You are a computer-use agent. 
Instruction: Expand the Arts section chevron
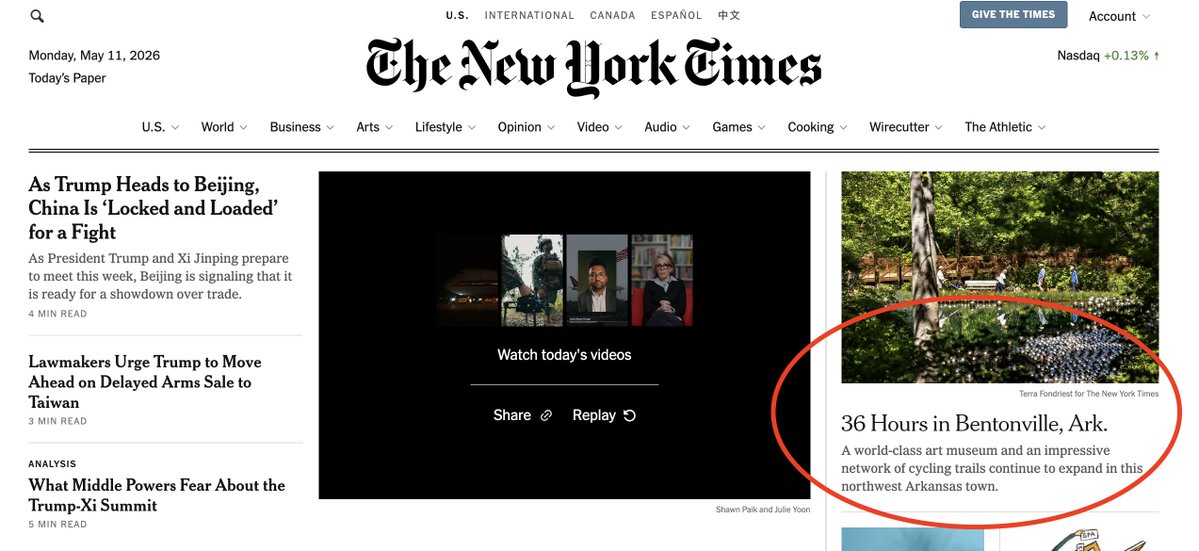point(388,128)
